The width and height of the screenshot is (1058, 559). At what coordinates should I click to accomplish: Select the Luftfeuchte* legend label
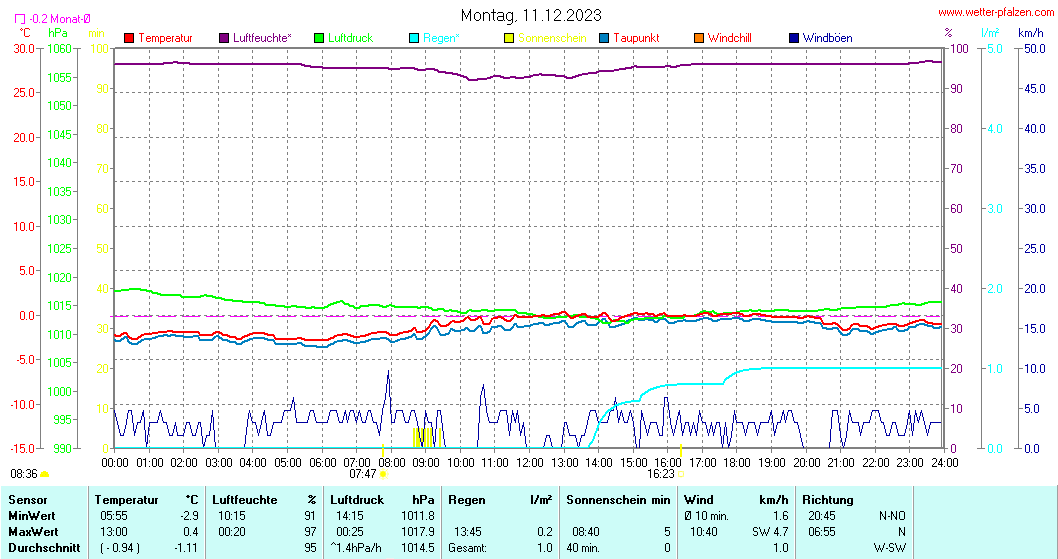click(262, 38)
